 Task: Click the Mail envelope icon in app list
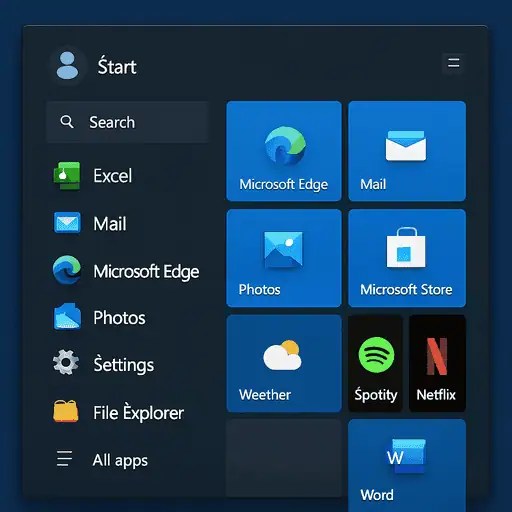67,222
